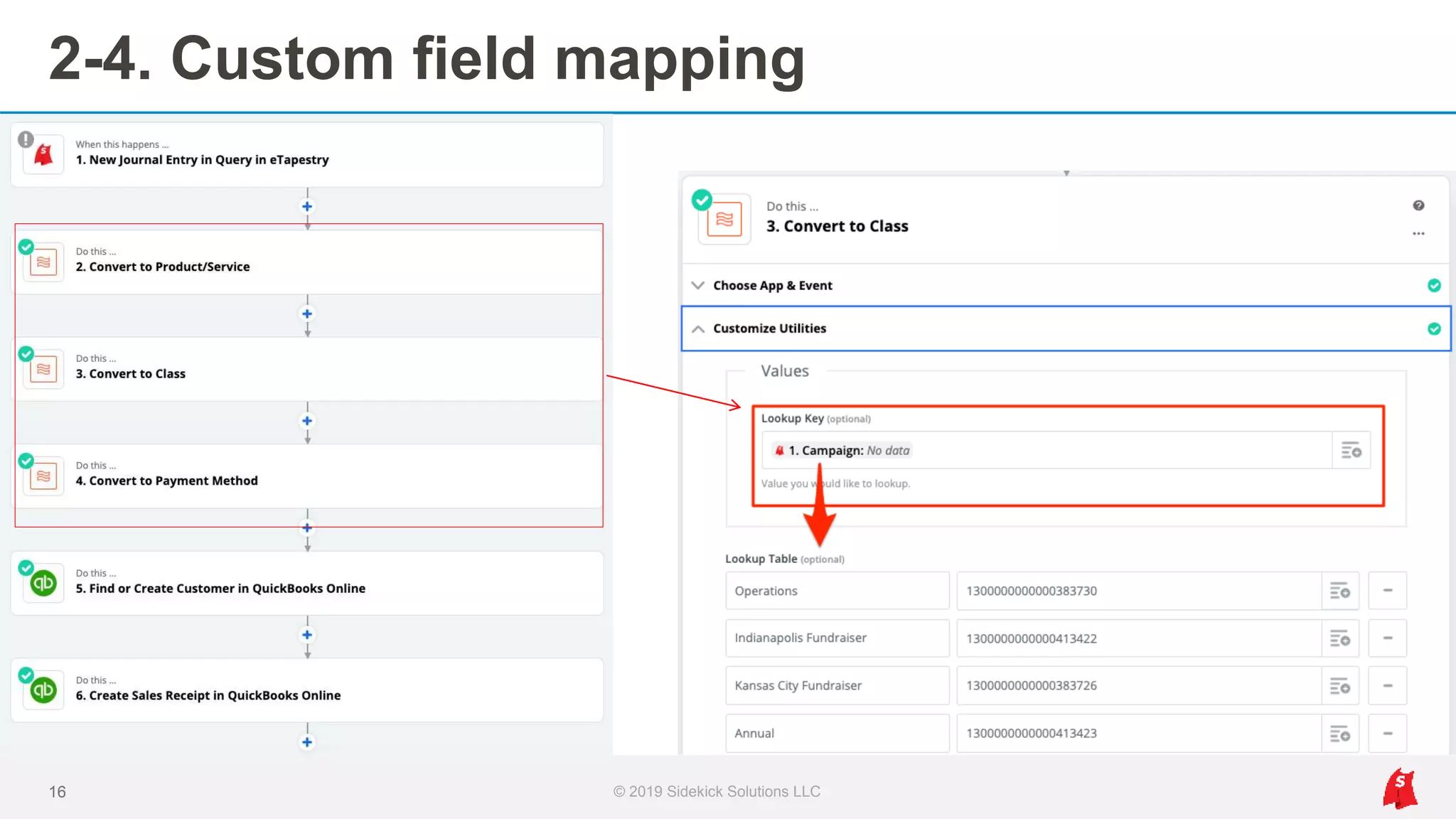The width and height of the screenshot is (1456, 819).
Task: Edit value 1300000000000413423 for Annual
Action: [1139, 734]
